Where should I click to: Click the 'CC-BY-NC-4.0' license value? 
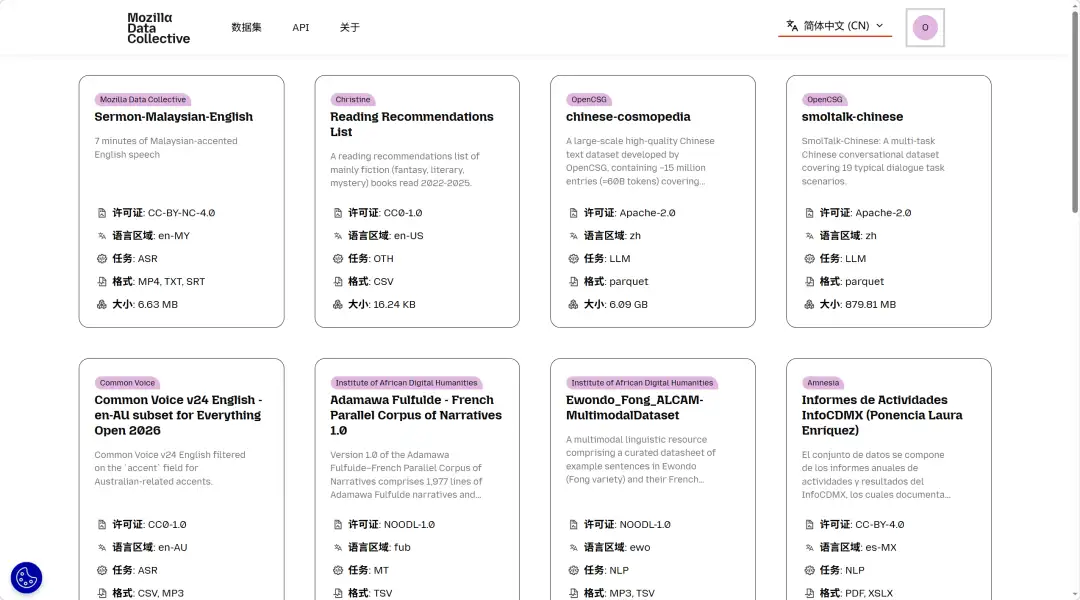point(182,213)
